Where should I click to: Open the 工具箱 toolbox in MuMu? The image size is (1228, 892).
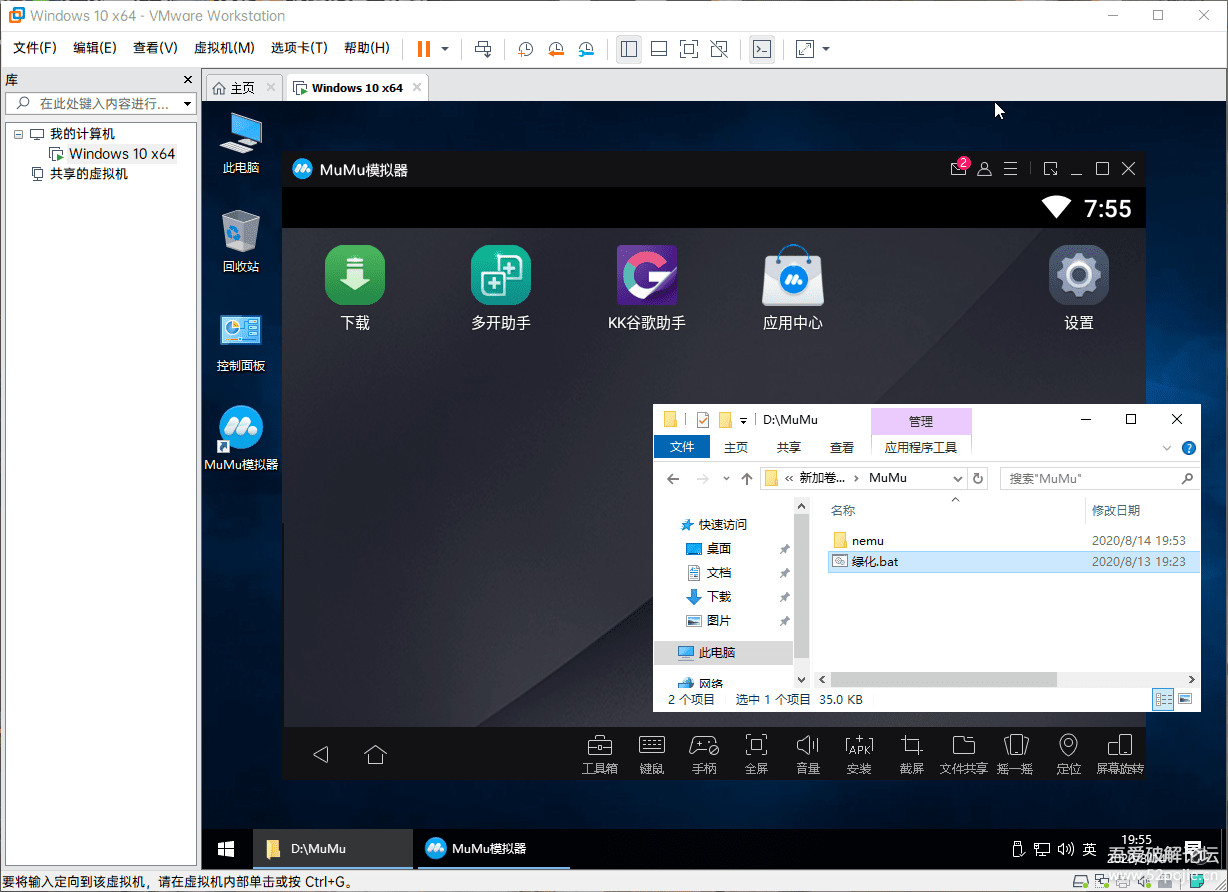(x=600, y=754)
